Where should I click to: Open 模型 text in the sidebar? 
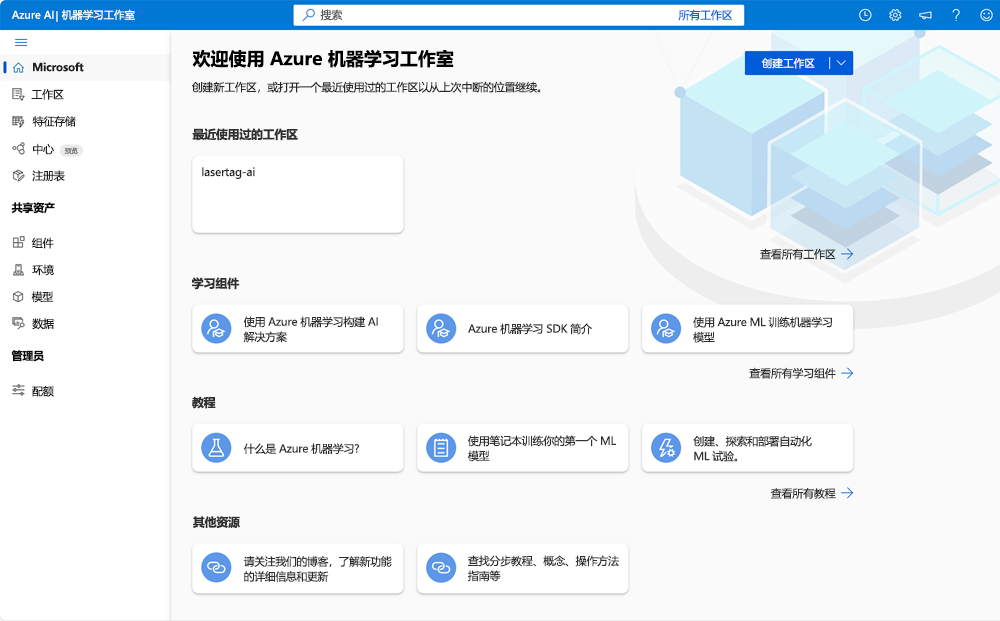(43, 297)
